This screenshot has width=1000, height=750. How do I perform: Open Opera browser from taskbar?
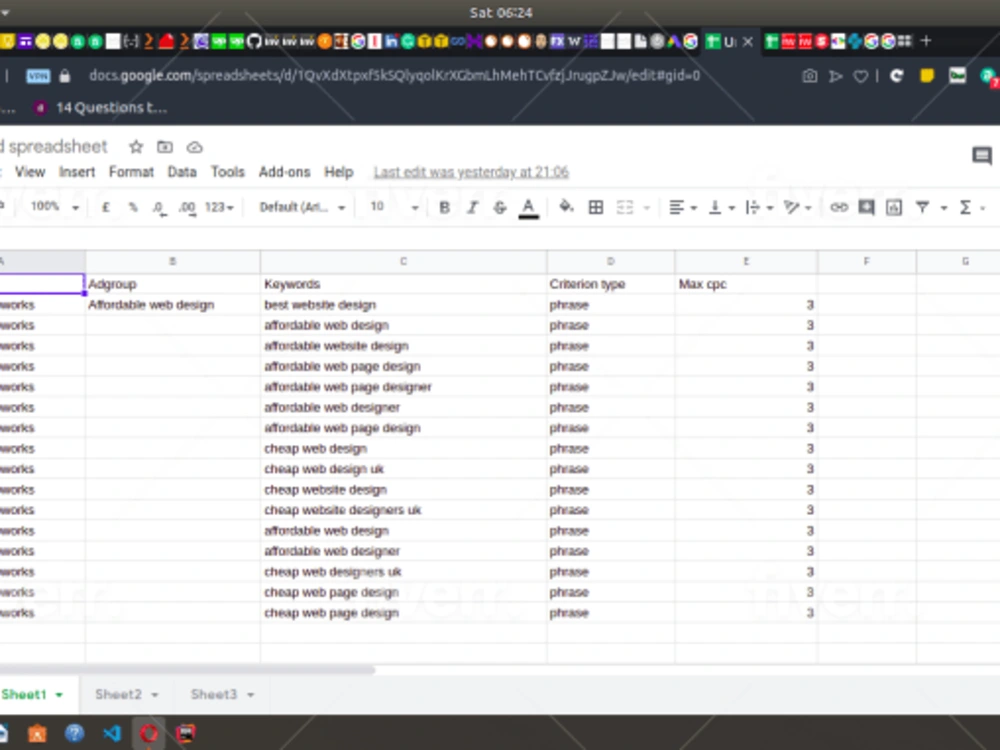point(149,733)
